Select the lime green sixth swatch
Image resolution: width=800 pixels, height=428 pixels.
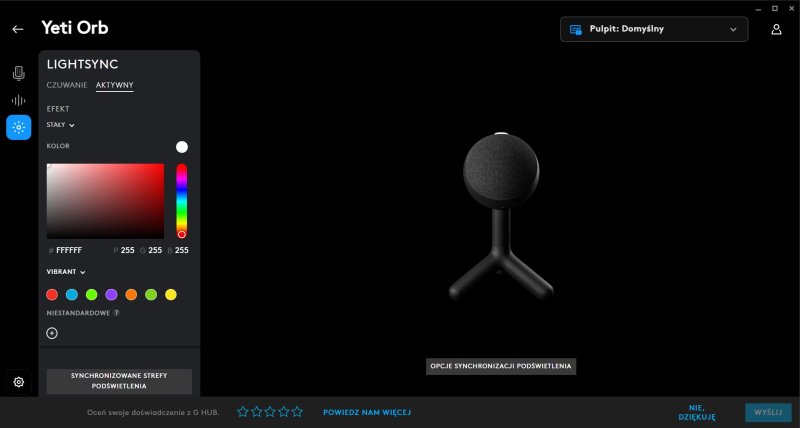151,294
